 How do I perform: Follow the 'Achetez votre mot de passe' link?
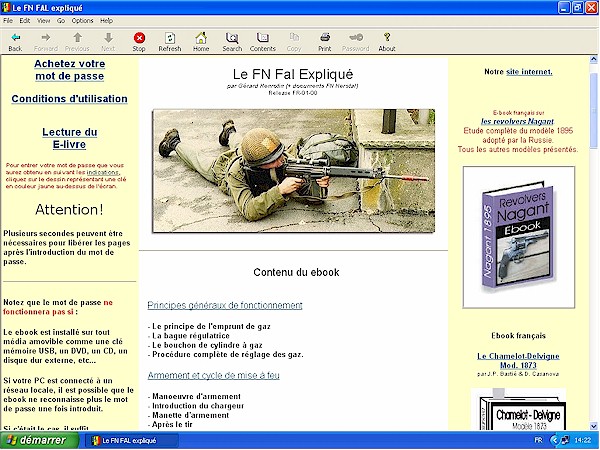70,70
